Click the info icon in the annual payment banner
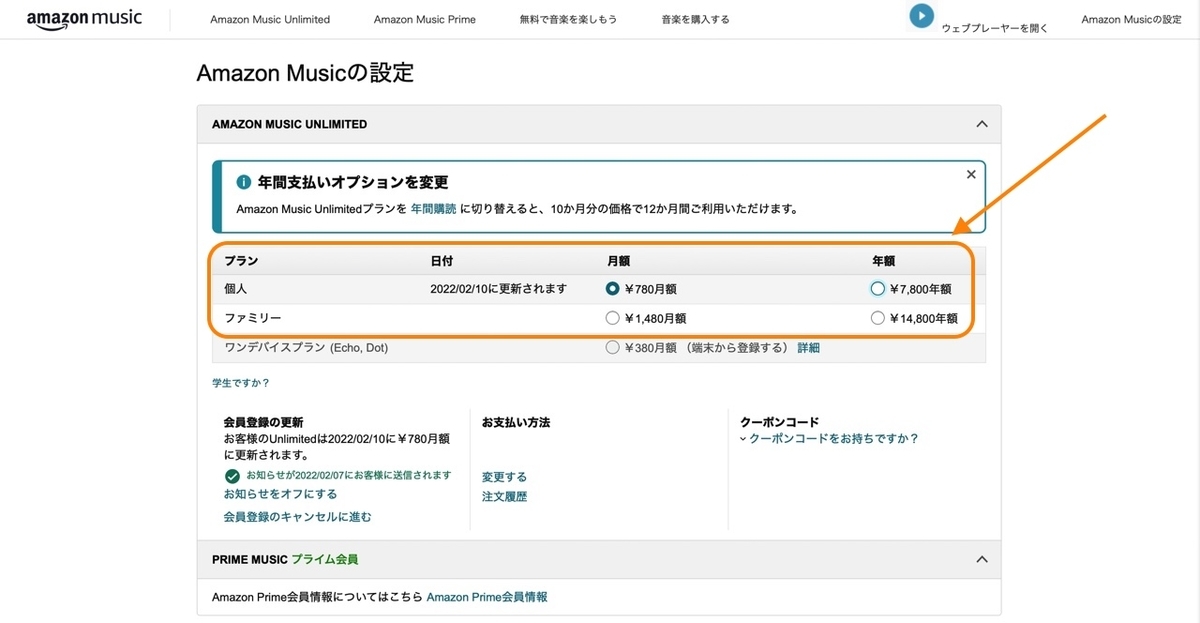This screenshot has height=623, width=1200. coord(243,183)
